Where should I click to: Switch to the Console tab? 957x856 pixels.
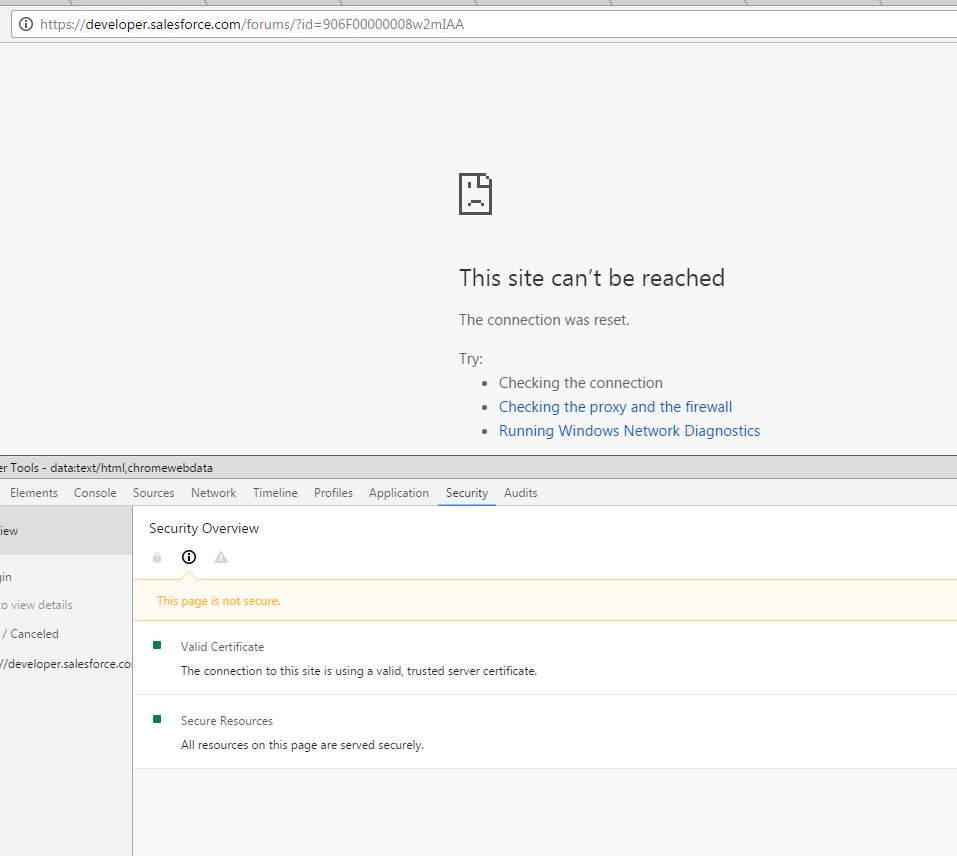(x=95, y=493)
